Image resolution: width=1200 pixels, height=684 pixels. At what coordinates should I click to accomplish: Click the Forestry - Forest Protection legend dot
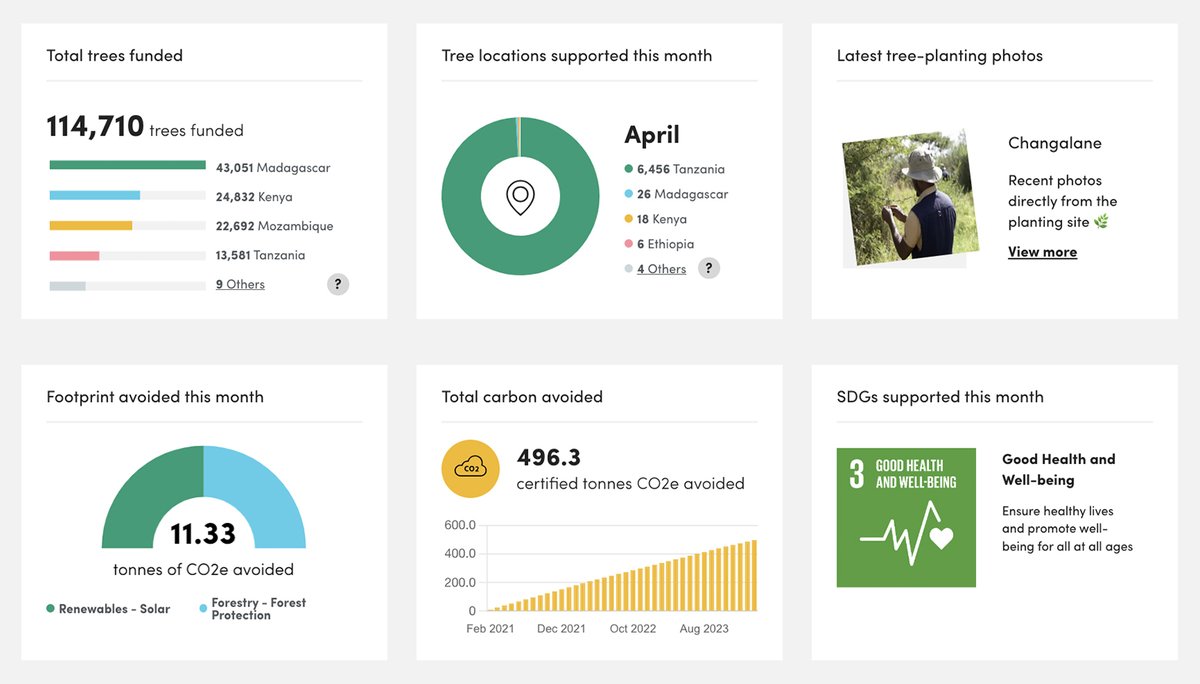(x=203, y=608)
